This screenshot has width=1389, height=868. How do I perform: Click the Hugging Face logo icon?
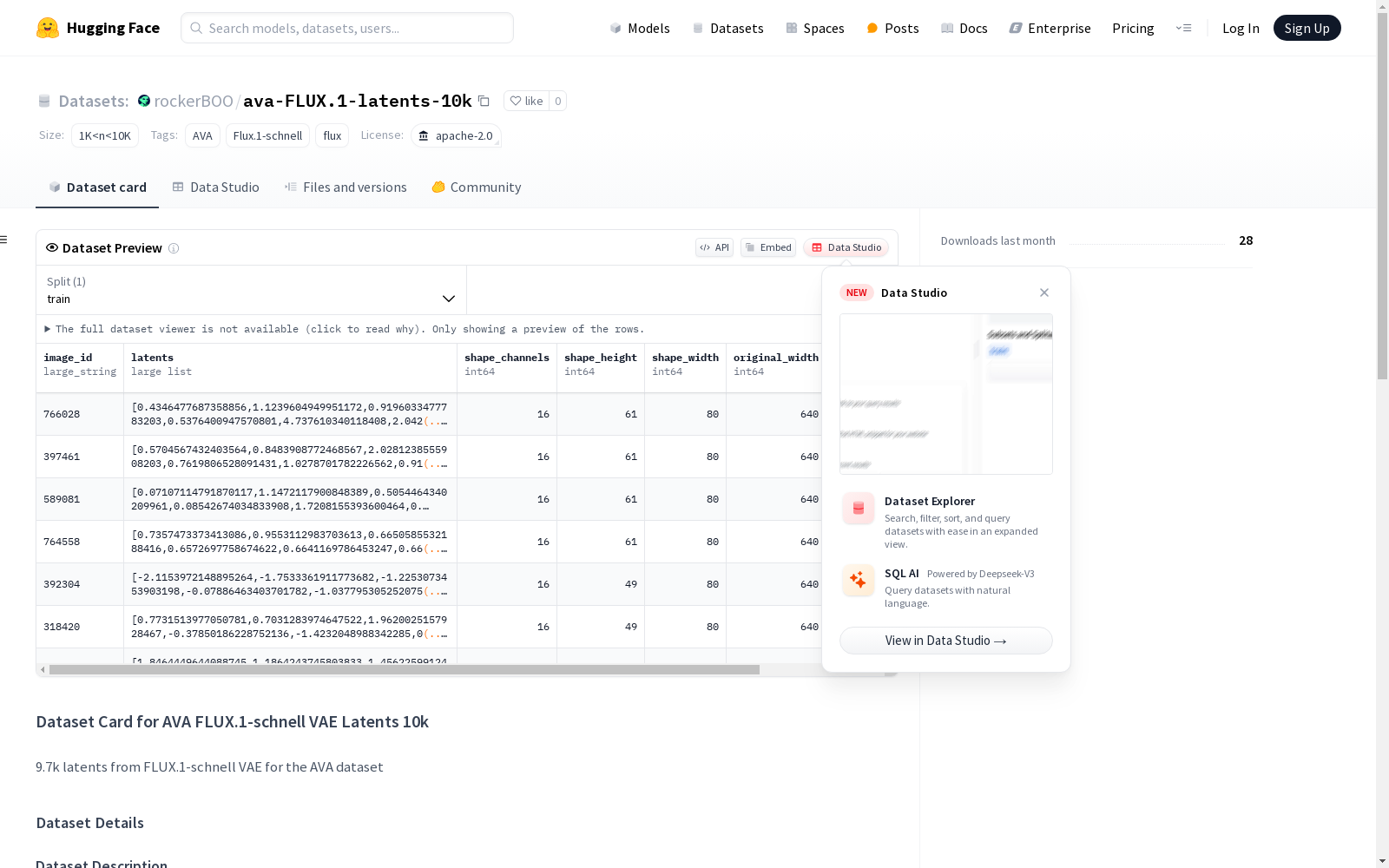pos(48,28)
